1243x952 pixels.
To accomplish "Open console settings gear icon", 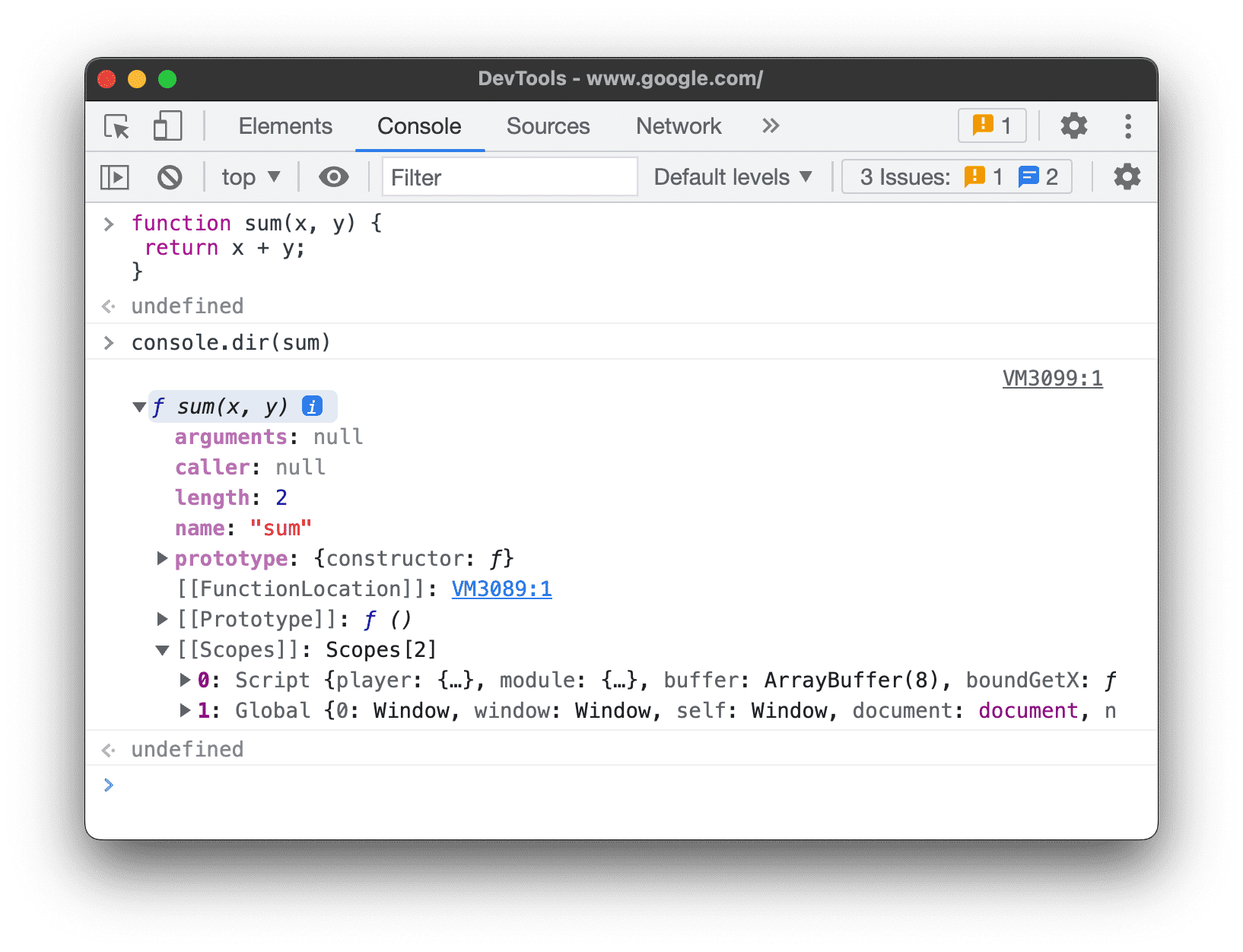I will pyautogui.click(x=1127, y=177).
